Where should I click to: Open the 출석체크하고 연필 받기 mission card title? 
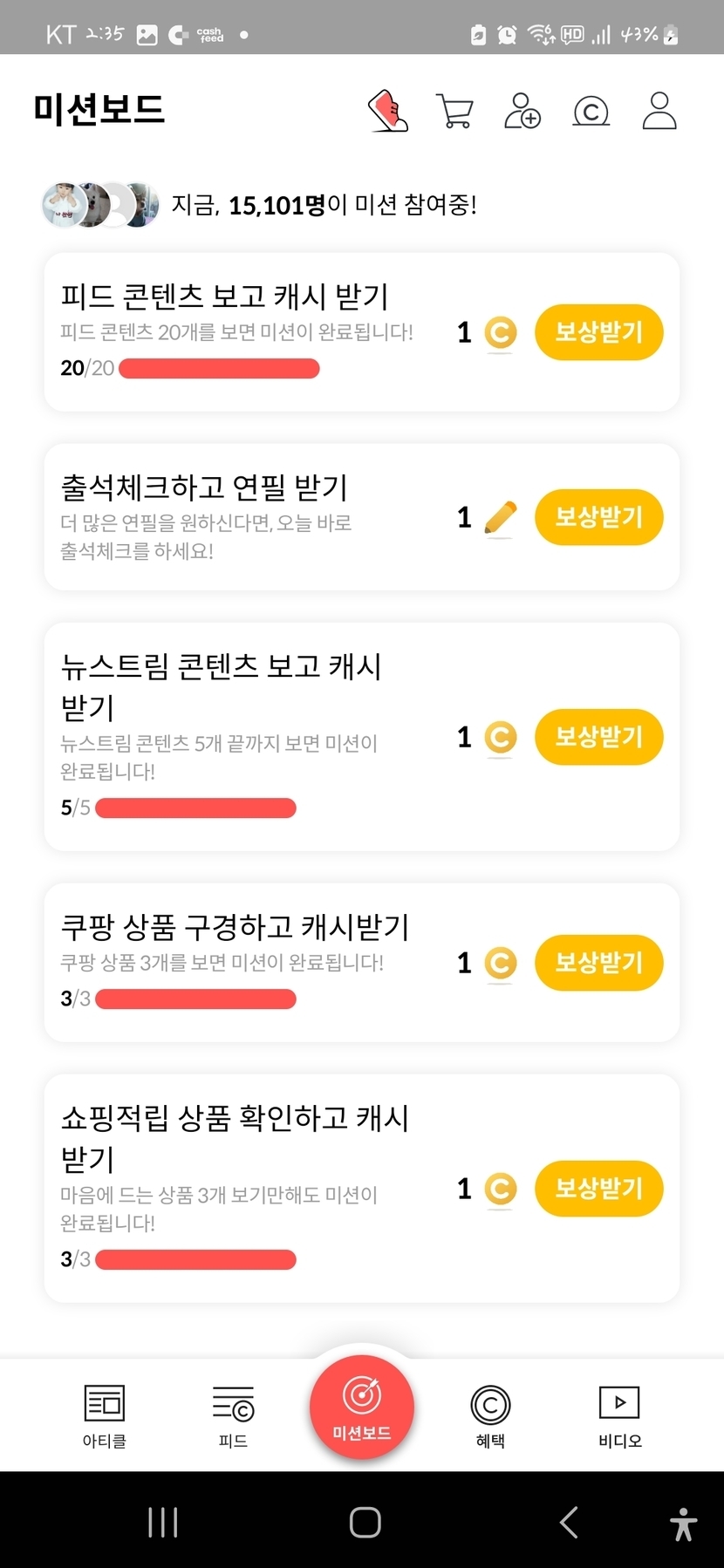click(x=204, y=487)
